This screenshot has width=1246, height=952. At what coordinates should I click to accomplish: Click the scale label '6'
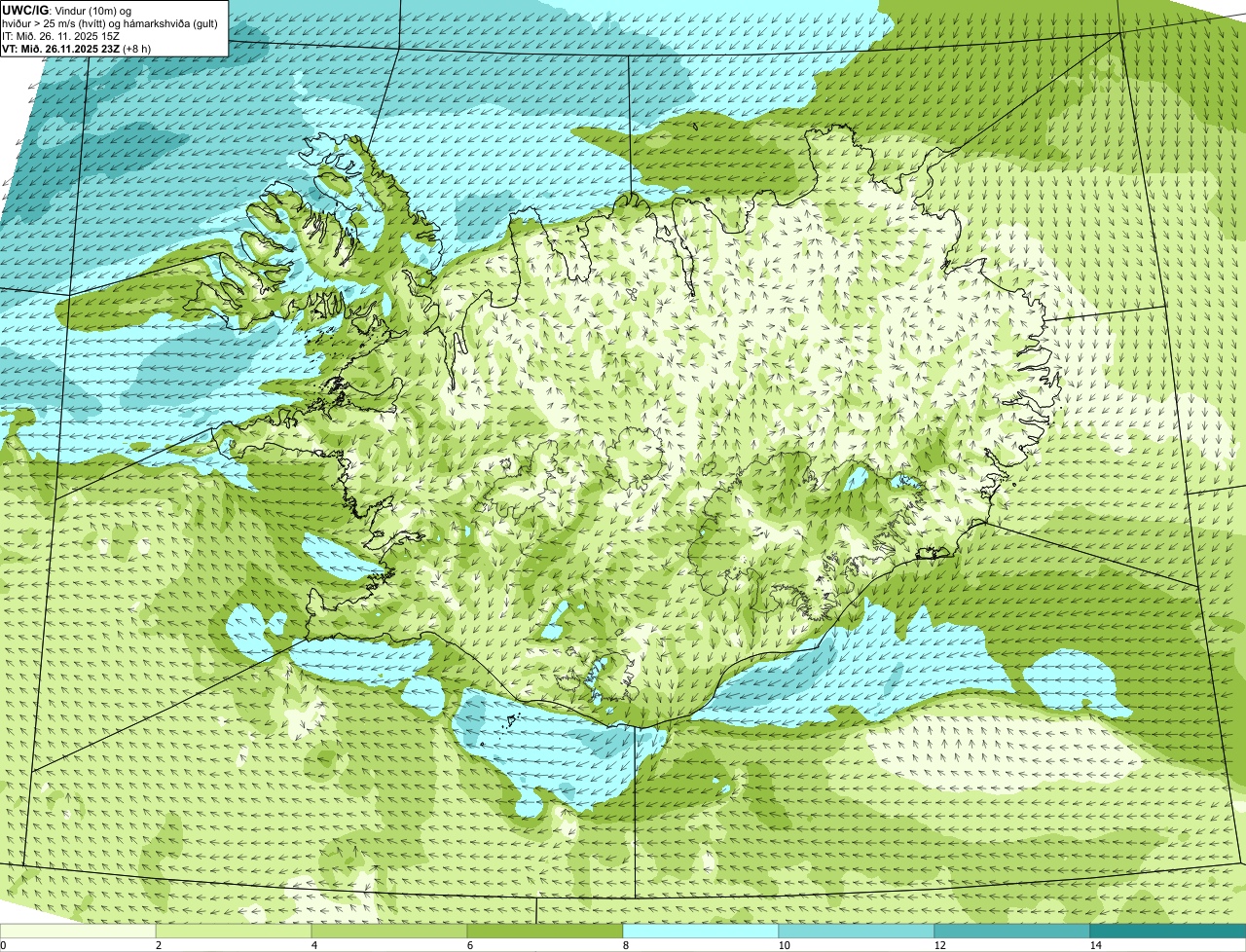tap(469, 945)
